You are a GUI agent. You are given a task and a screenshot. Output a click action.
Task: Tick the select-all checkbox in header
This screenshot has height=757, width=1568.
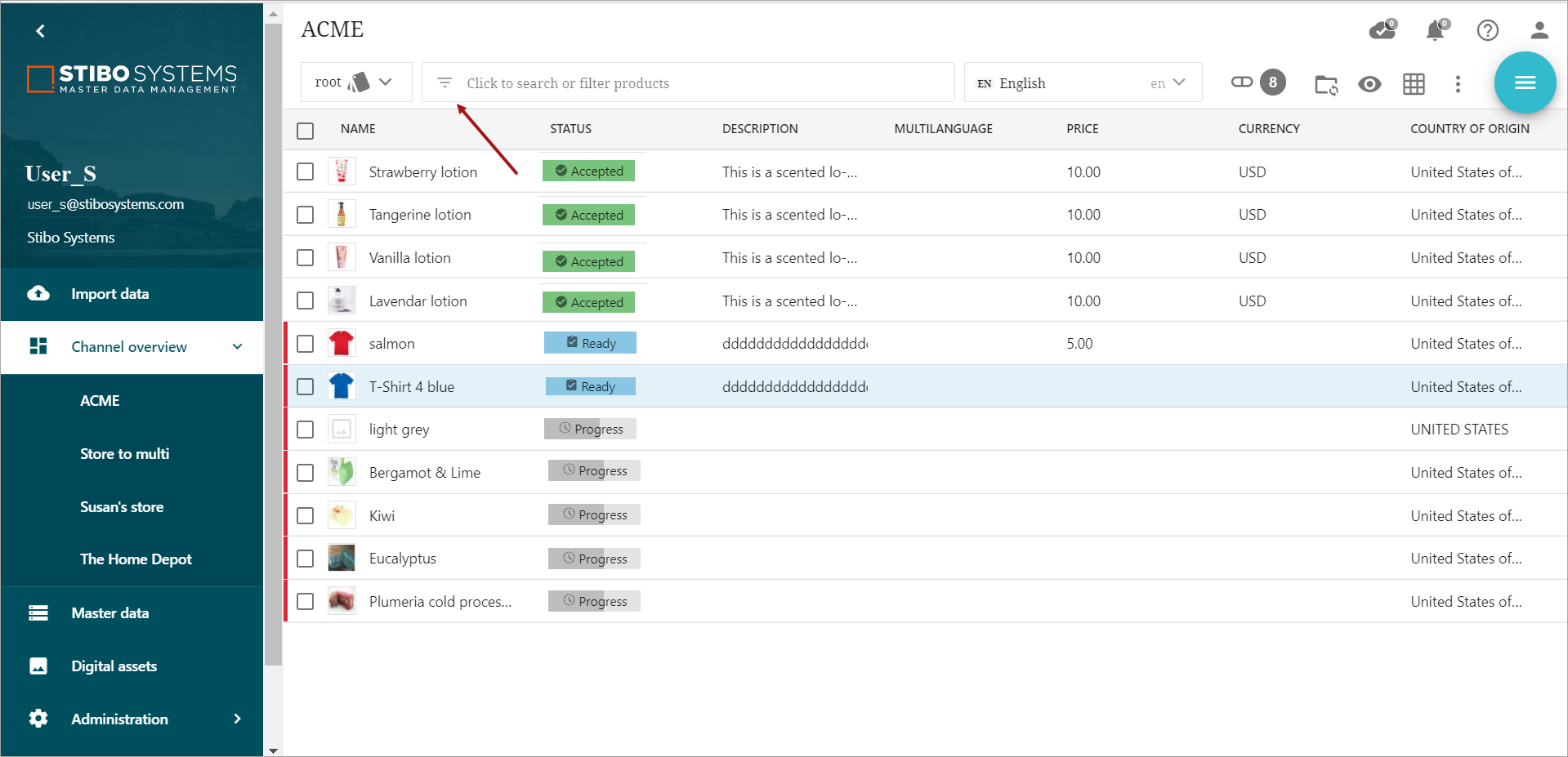[306, 130]
